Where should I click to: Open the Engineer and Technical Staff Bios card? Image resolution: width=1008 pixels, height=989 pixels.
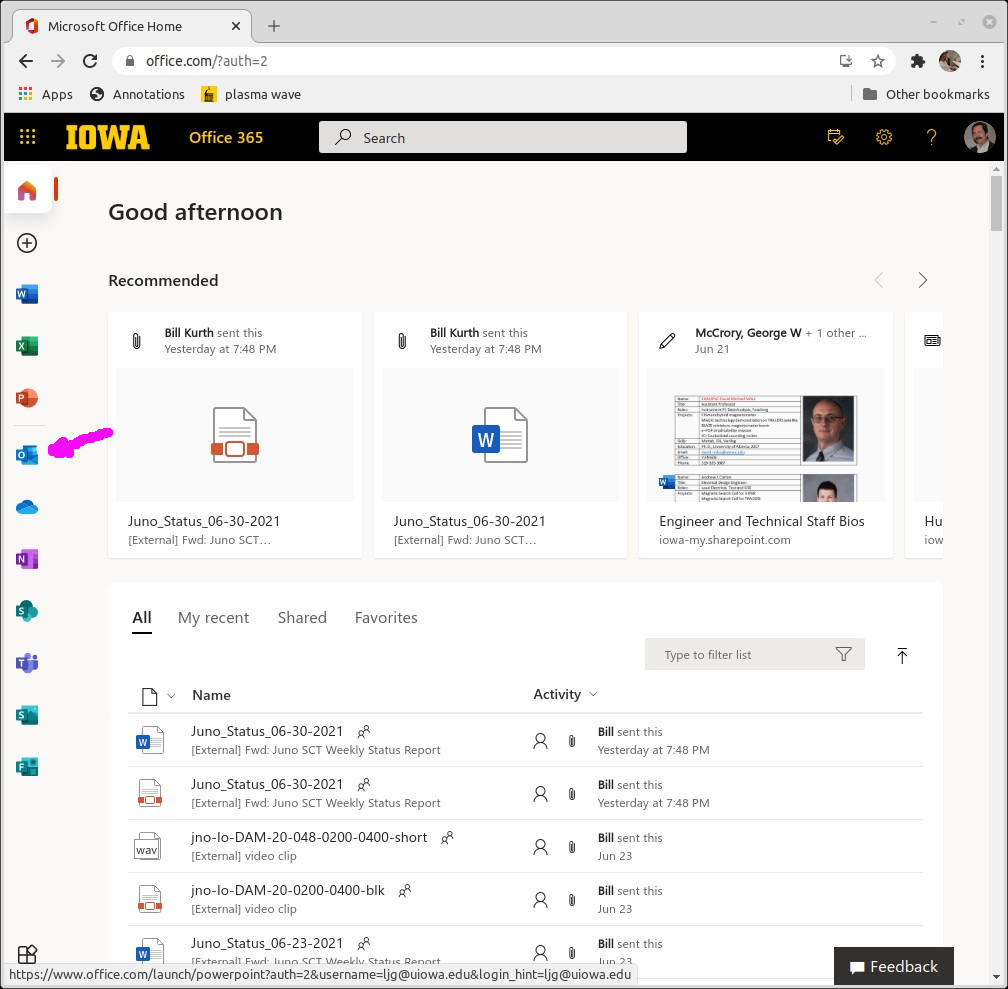765,435
